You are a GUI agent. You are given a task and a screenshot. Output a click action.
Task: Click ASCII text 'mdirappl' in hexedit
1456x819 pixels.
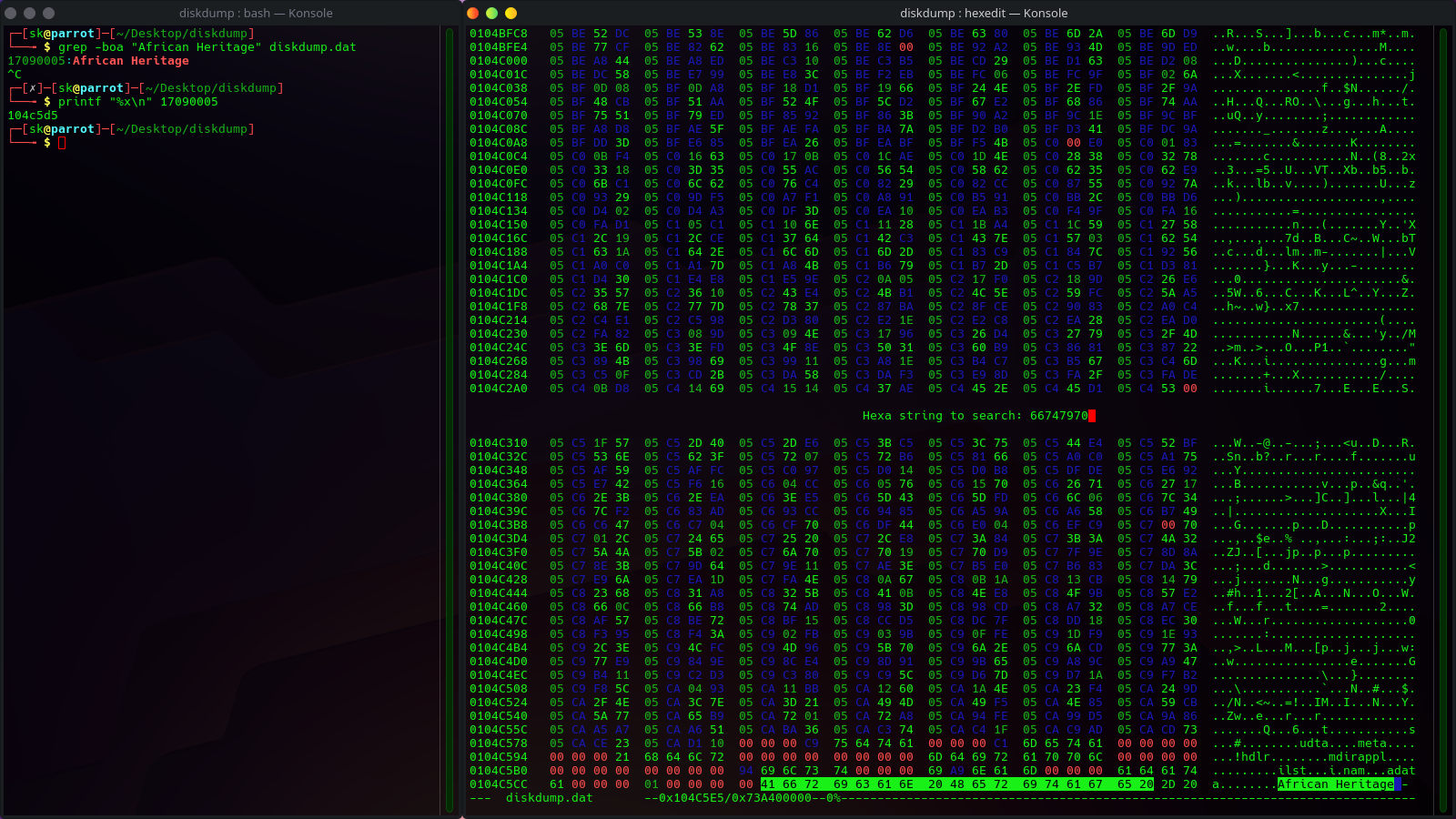[x=1357, y=757]
